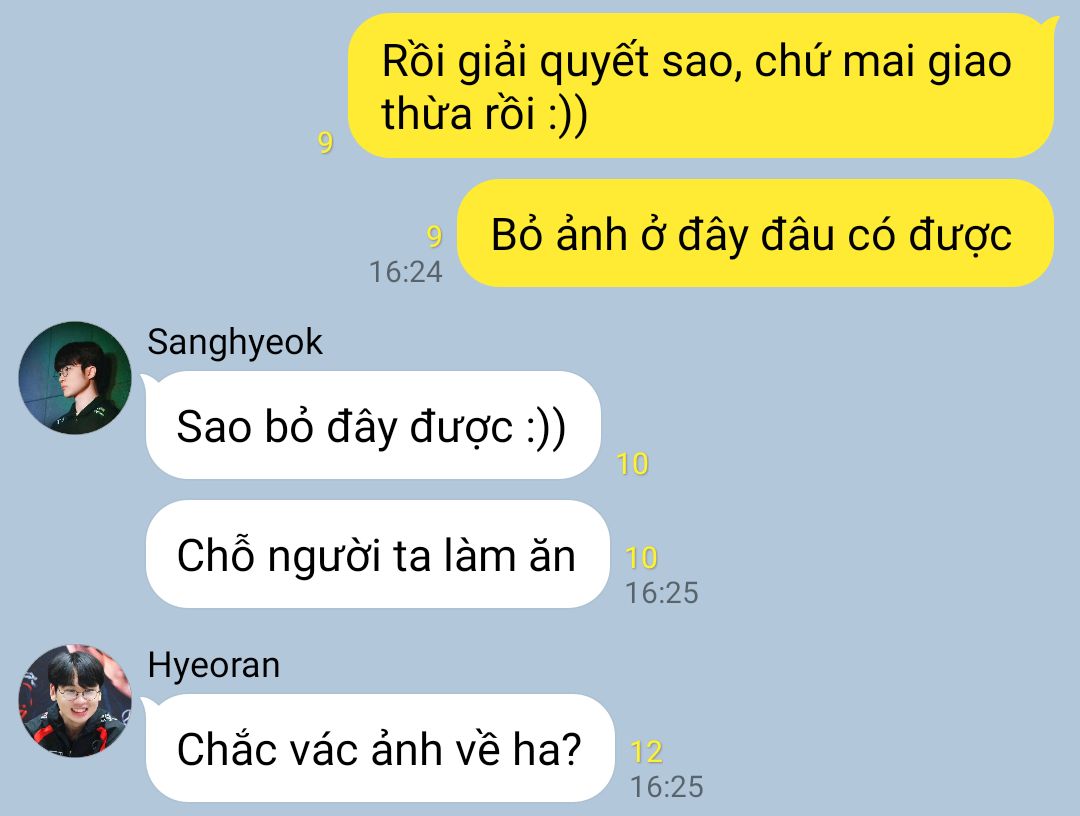Open Hyeoran's profile picture
Screen dimensions: 1080x816
coord(75,701)
